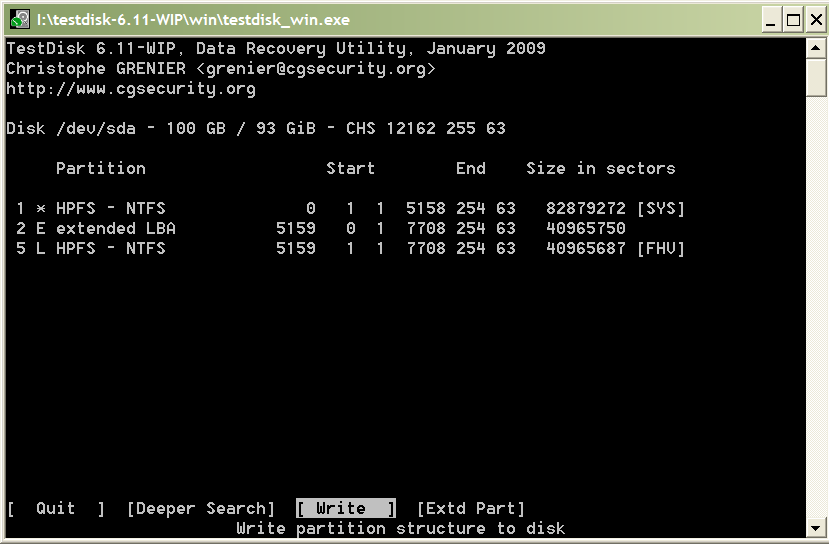Click the scrollbar up arrow
Viewport: 829px width, 544px height.
pos(816,49)
